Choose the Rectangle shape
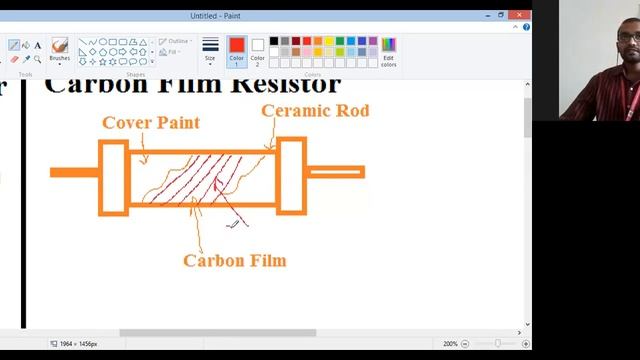Image resolution: width=640 pixels, height=360 pixels. 113,42
